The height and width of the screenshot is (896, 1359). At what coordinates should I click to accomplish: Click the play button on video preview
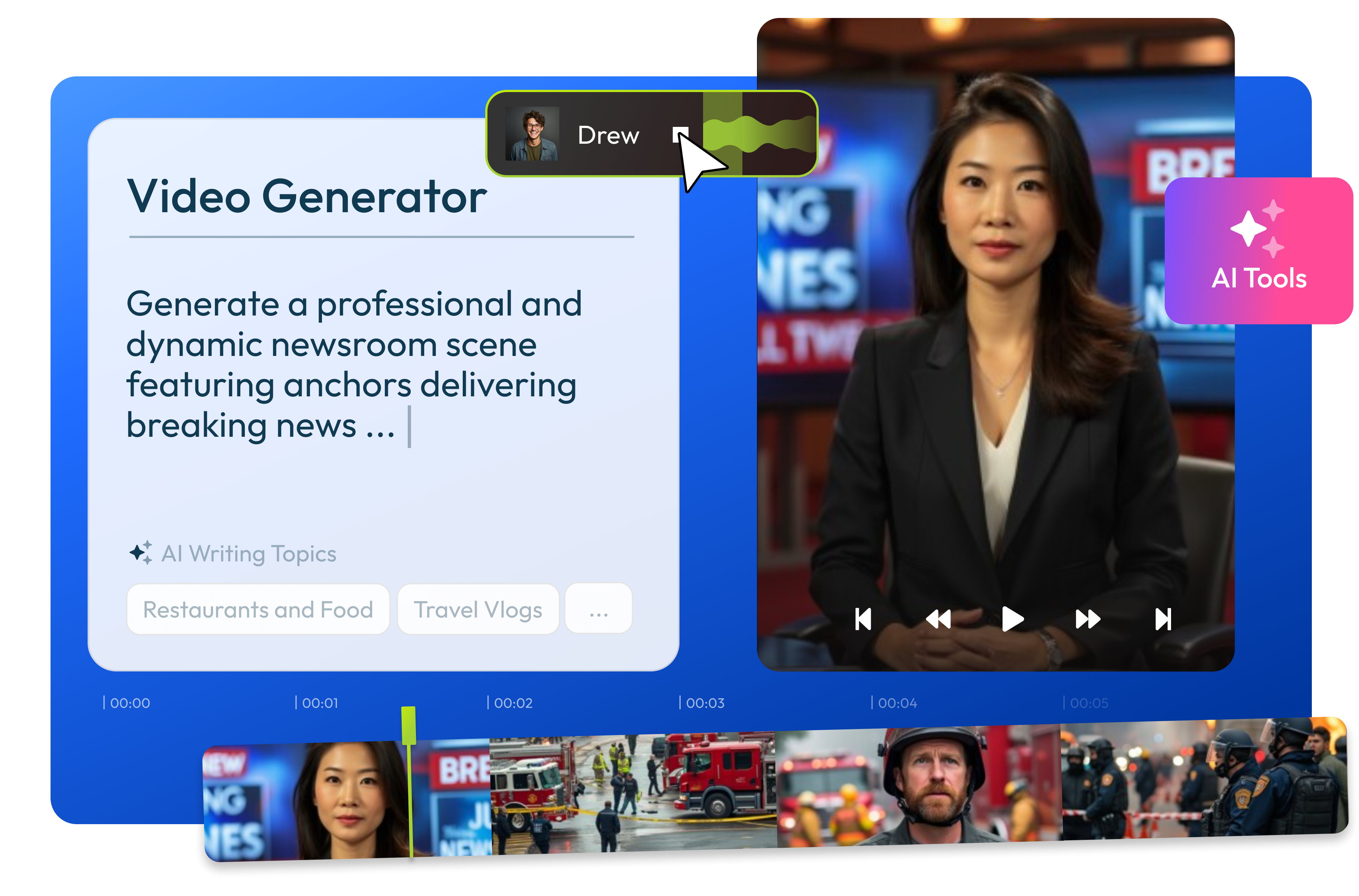tap(1012, 619)
